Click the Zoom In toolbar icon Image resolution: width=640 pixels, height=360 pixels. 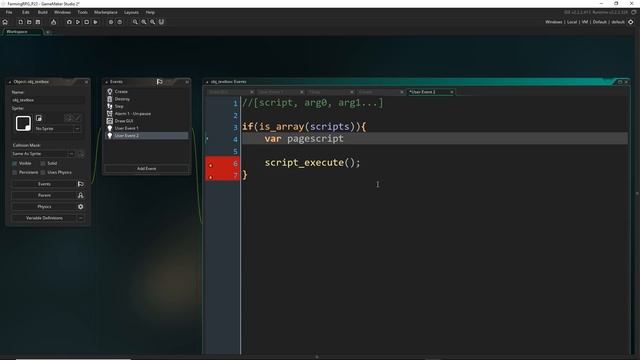point(153,22)
